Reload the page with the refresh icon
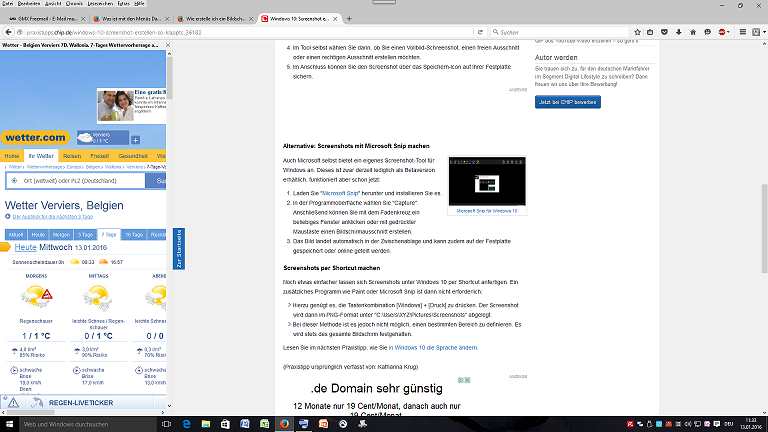 [x=480, y=32]
